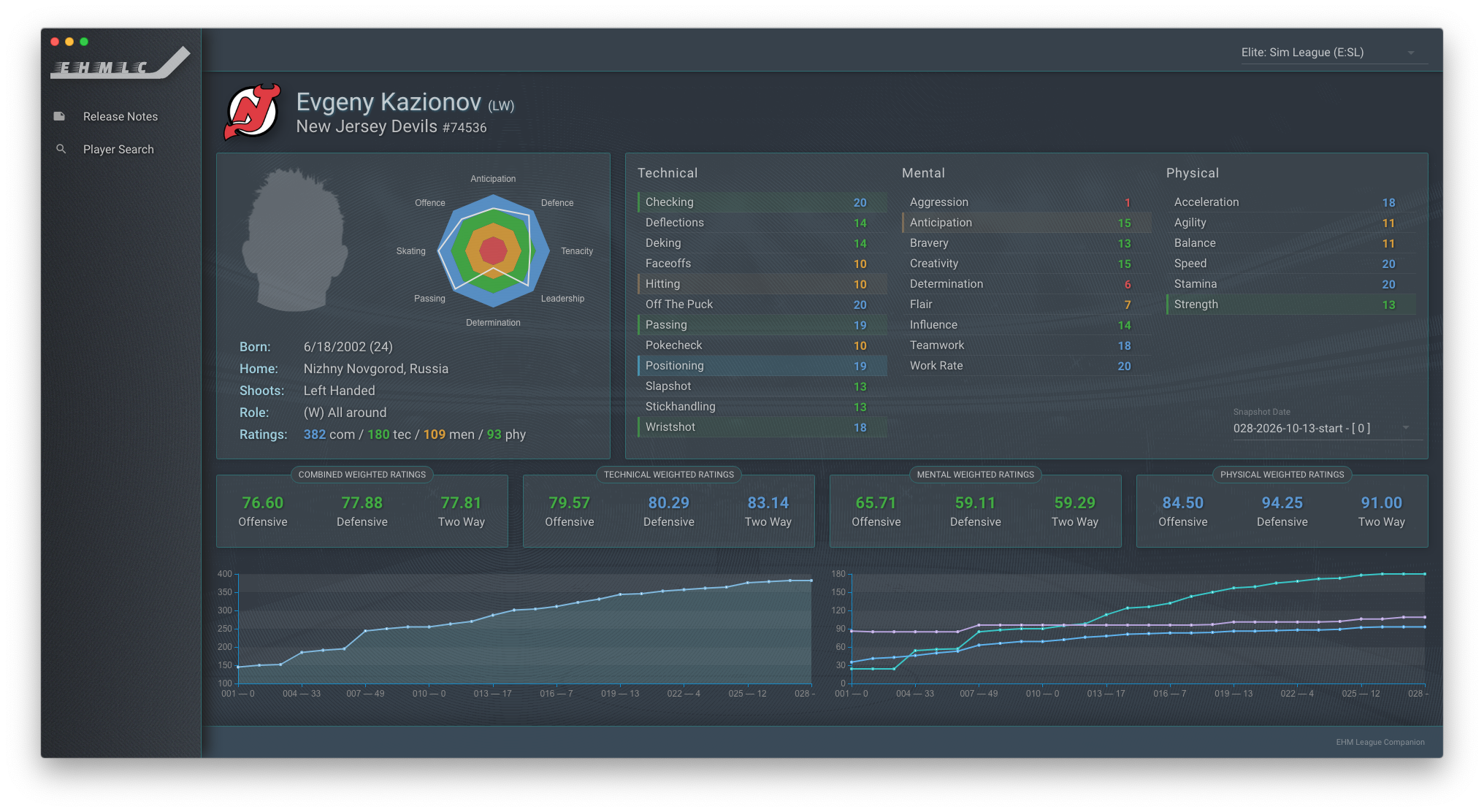Click the yellow macOS minimize button
Image resolution: width=1484 pixels, height=812 pixels.
[x=69, y=42]
